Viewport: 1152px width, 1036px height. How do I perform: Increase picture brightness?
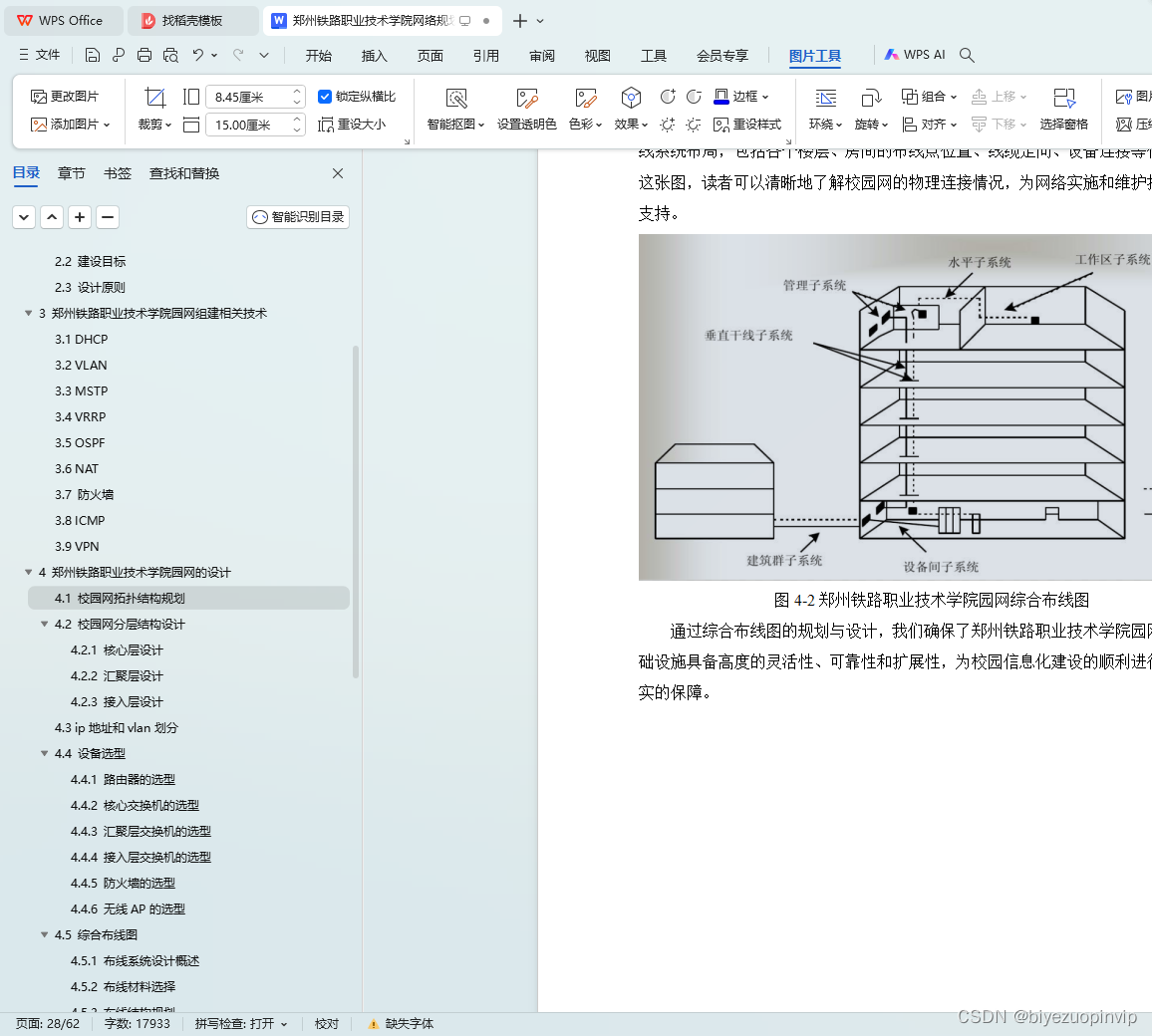[x=667, y=125]
